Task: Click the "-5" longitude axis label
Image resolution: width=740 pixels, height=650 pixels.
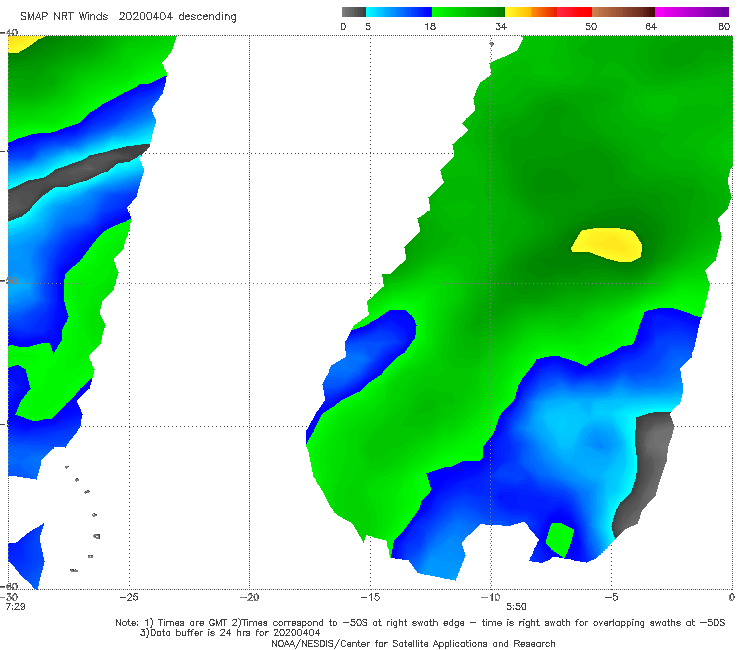Action: click(x=611, y=597)
